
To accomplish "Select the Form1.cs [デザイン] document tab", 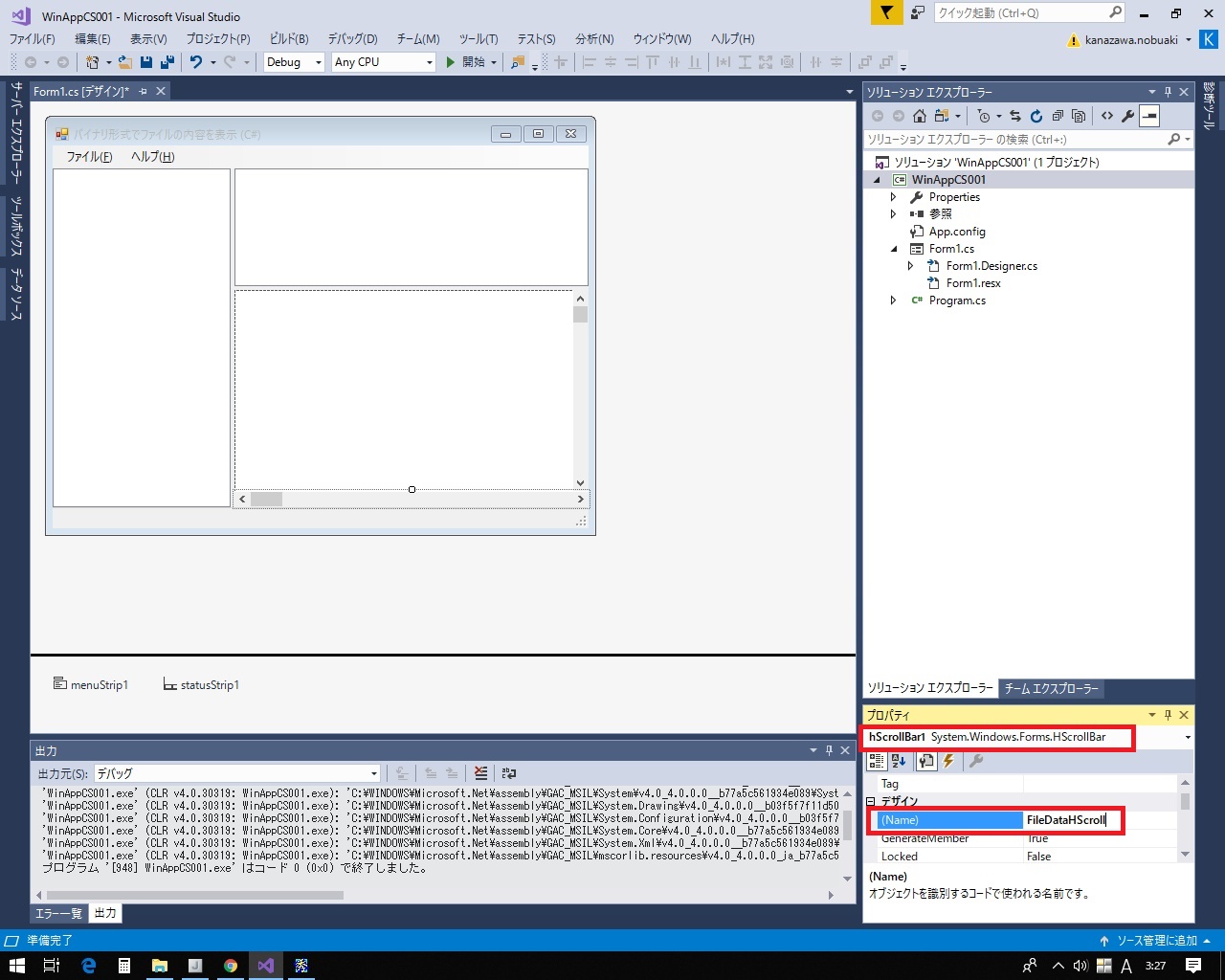I will click(x=81, y=91).
